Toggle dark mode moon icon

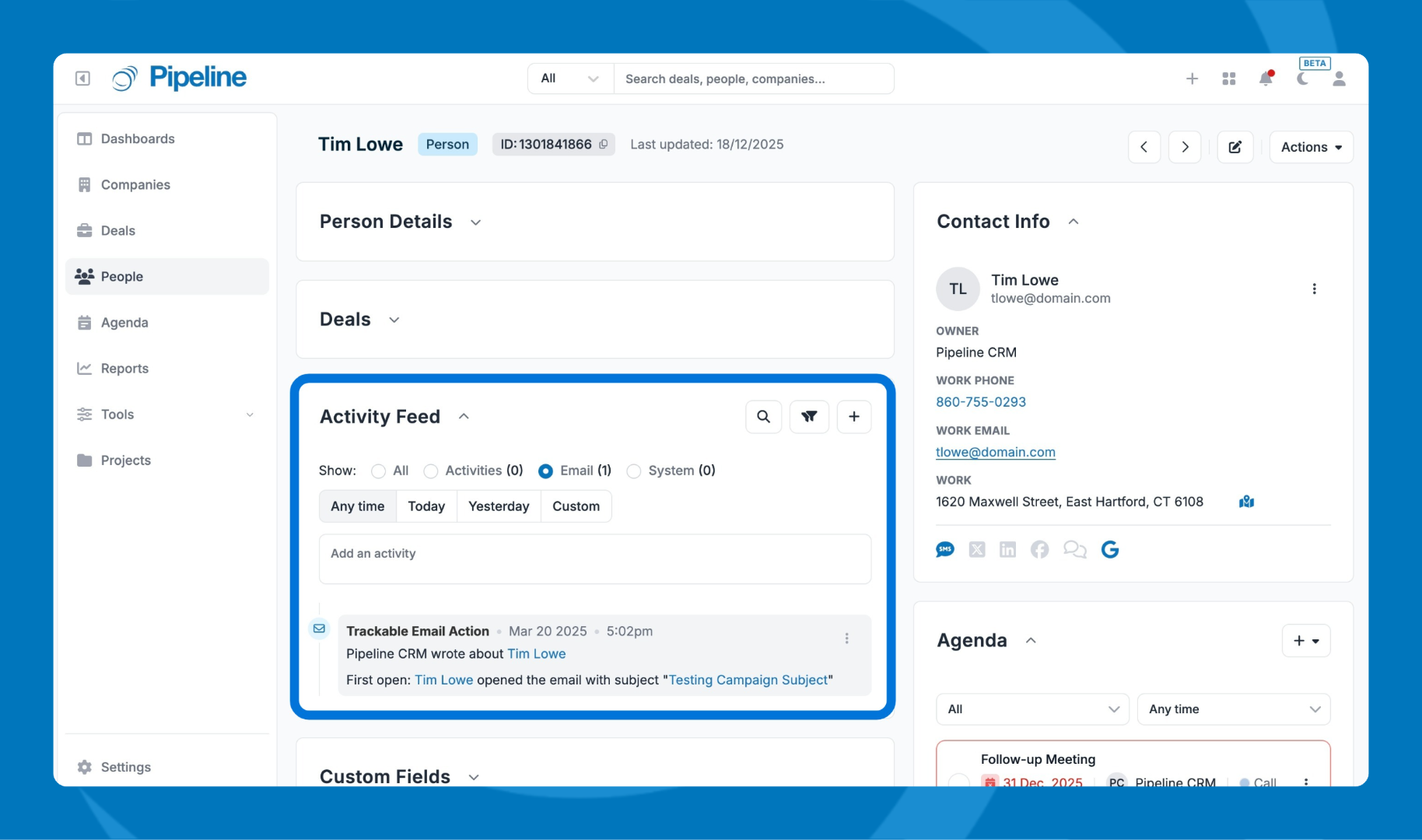pyautogui.click(x=1302, y=79)
